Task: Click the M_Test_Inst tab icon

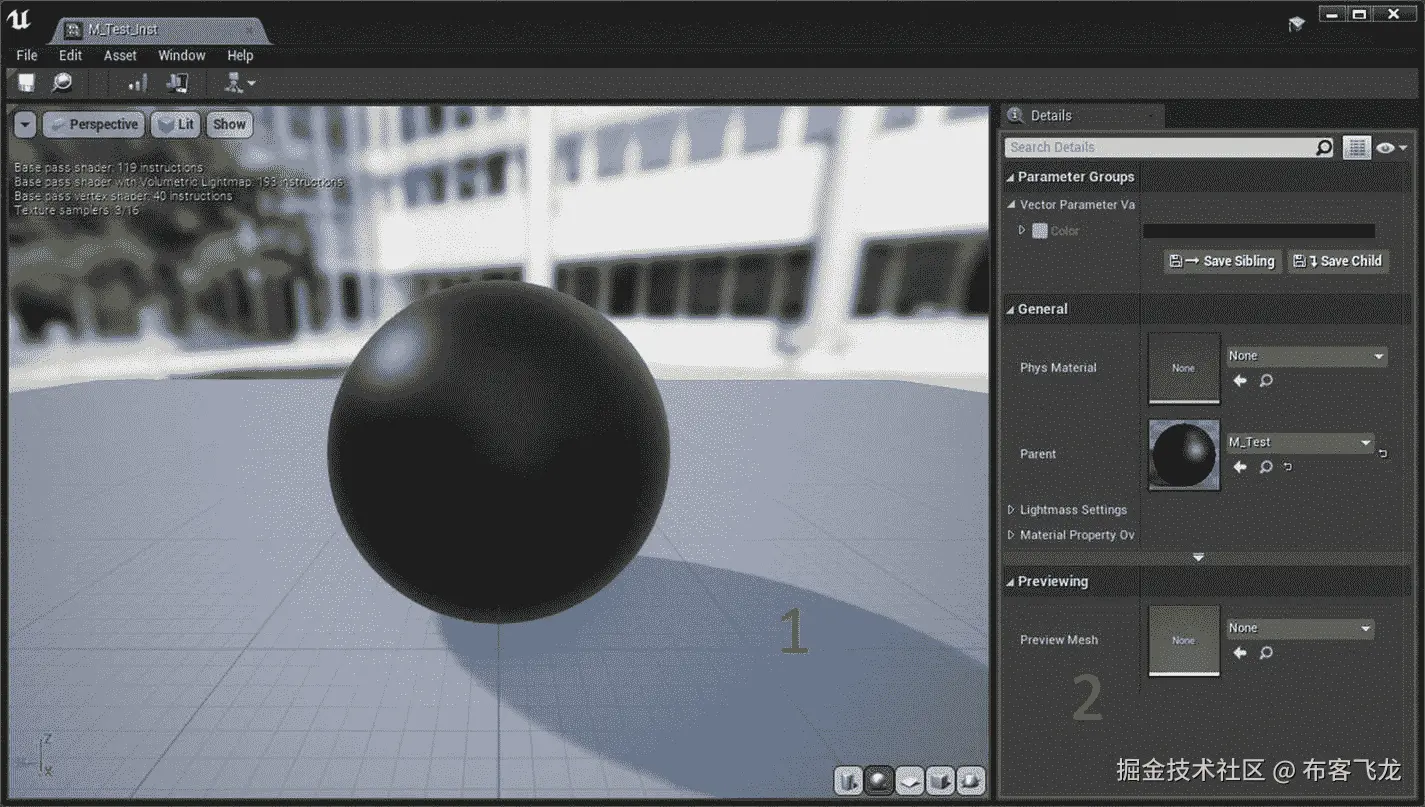Action: click(73, 30)
